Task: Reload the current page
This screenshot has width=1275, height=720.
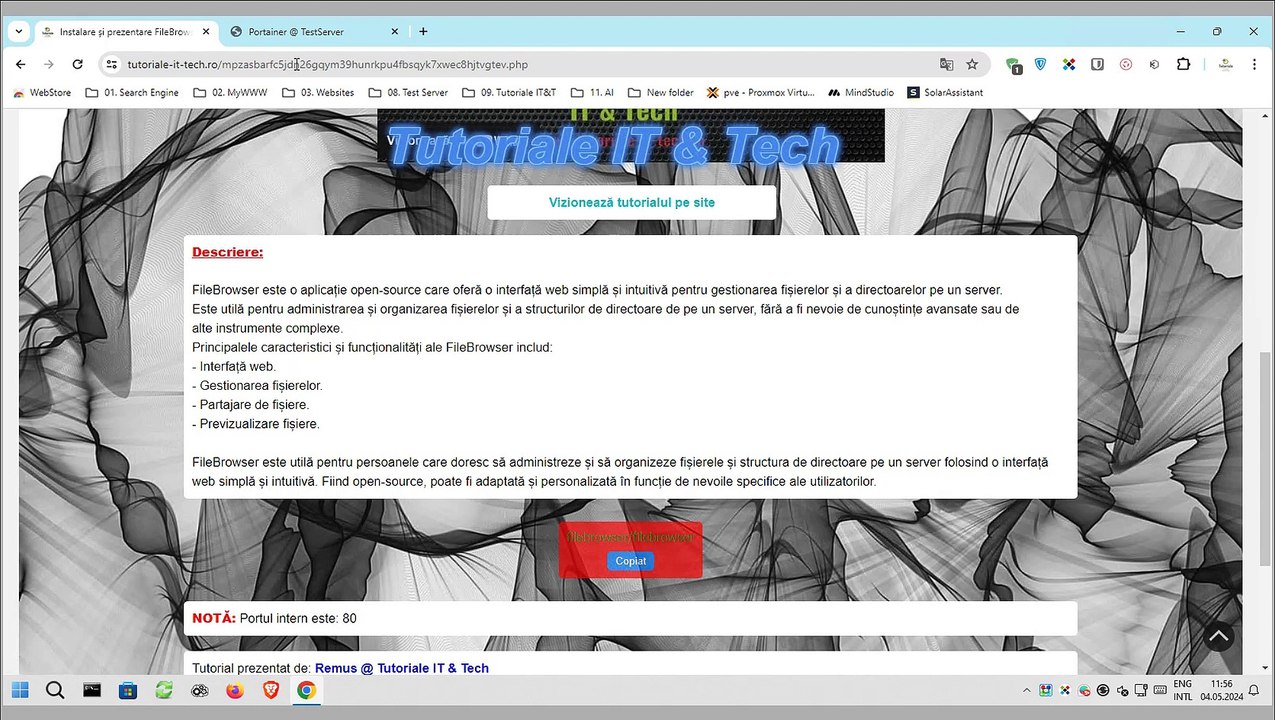Action: click(x=77, y=64)
